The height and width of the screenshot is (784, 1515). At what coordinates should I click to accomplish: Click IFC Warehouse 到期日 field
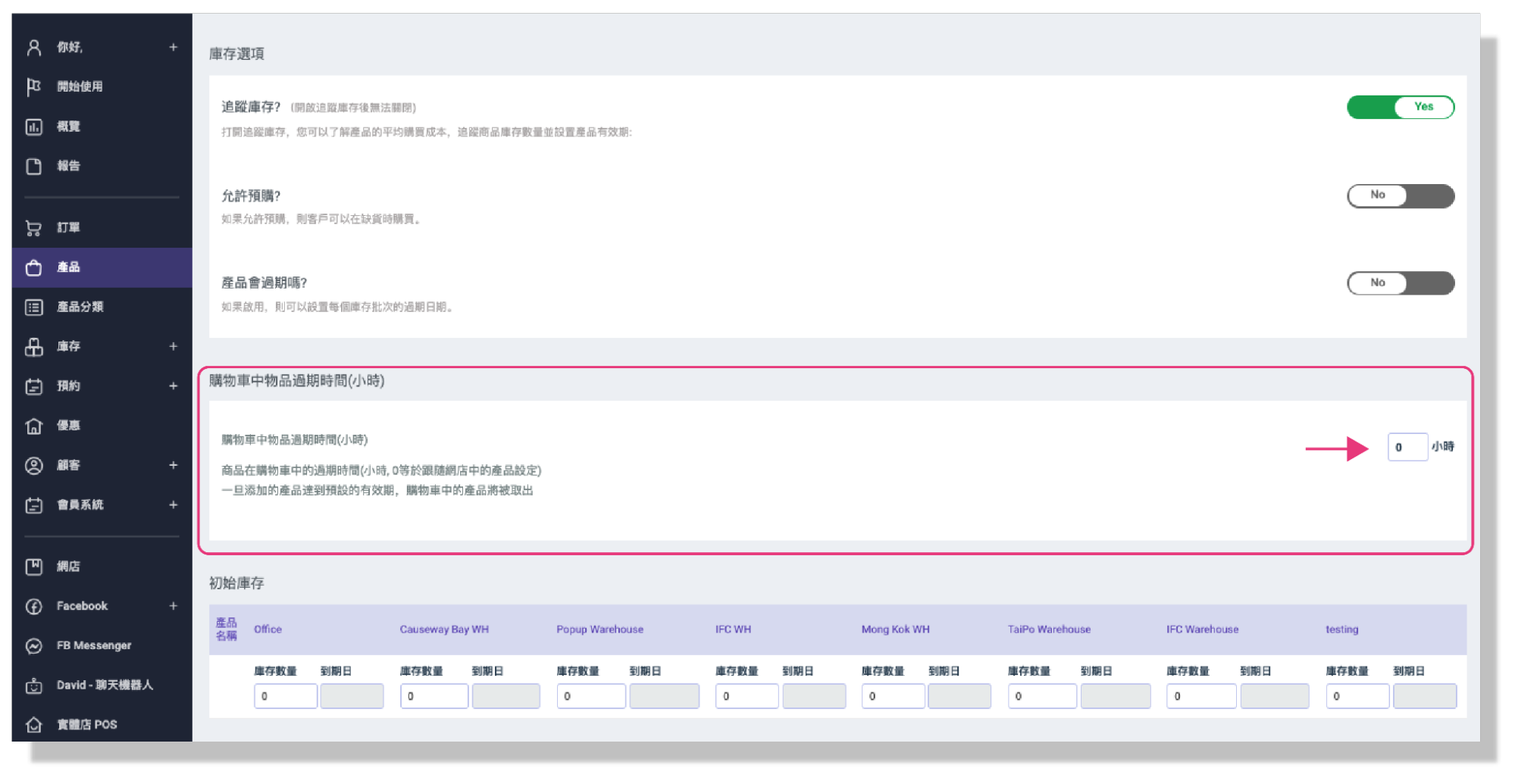[1275, 696]
